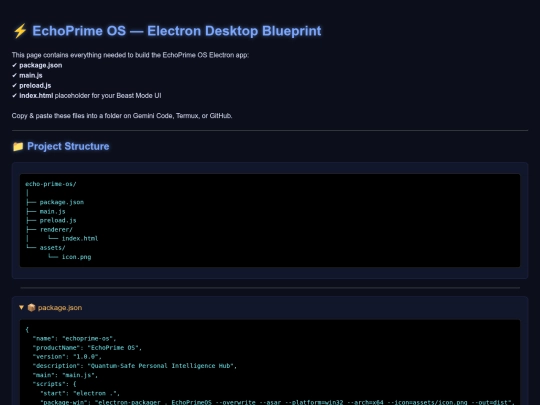Click the "description" Quantum-Safe code line
Screen dimensions: 540x405
click(135, 366)
